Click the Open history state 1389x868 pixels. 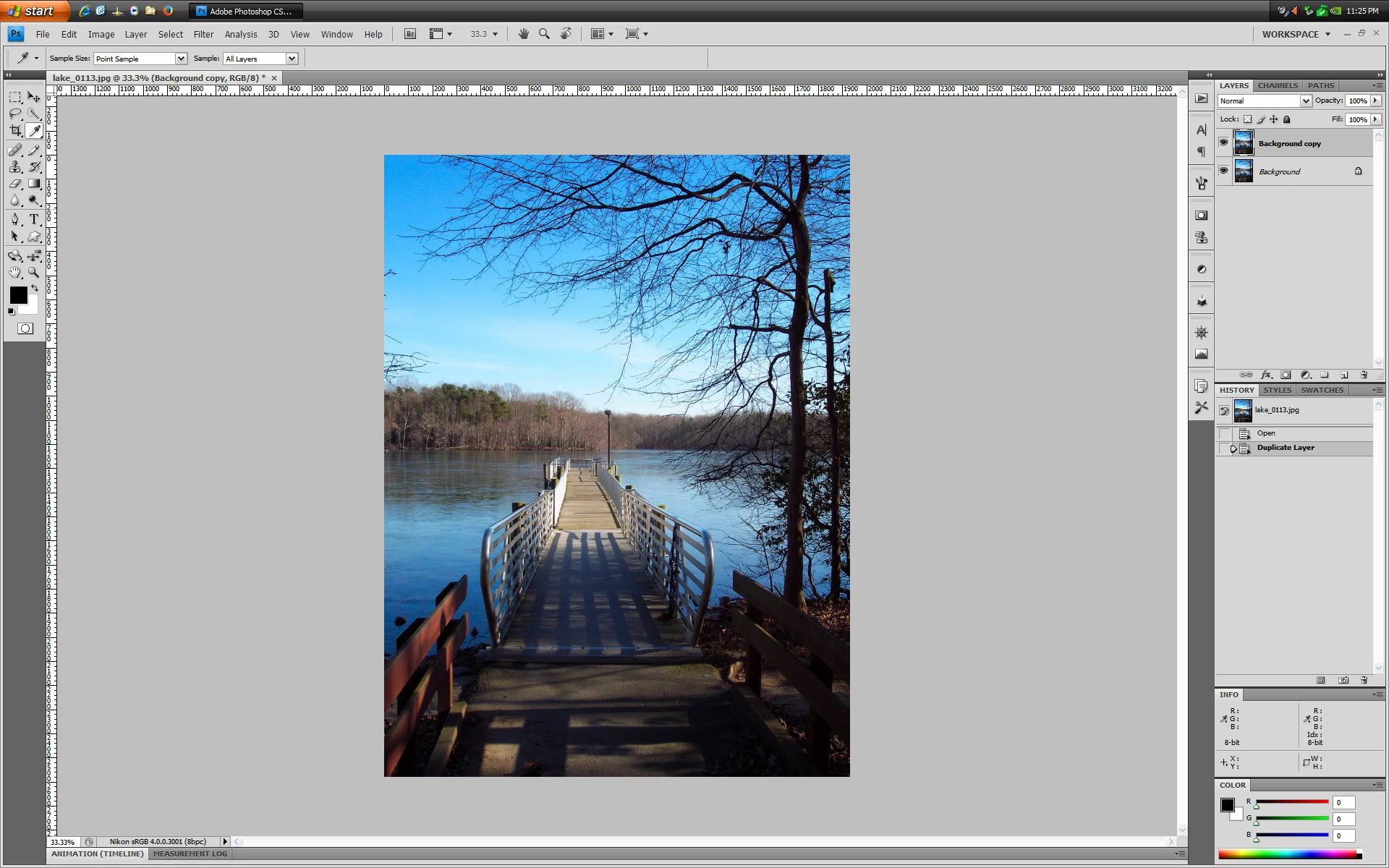pyautogui.click(x=1266, y=433)
